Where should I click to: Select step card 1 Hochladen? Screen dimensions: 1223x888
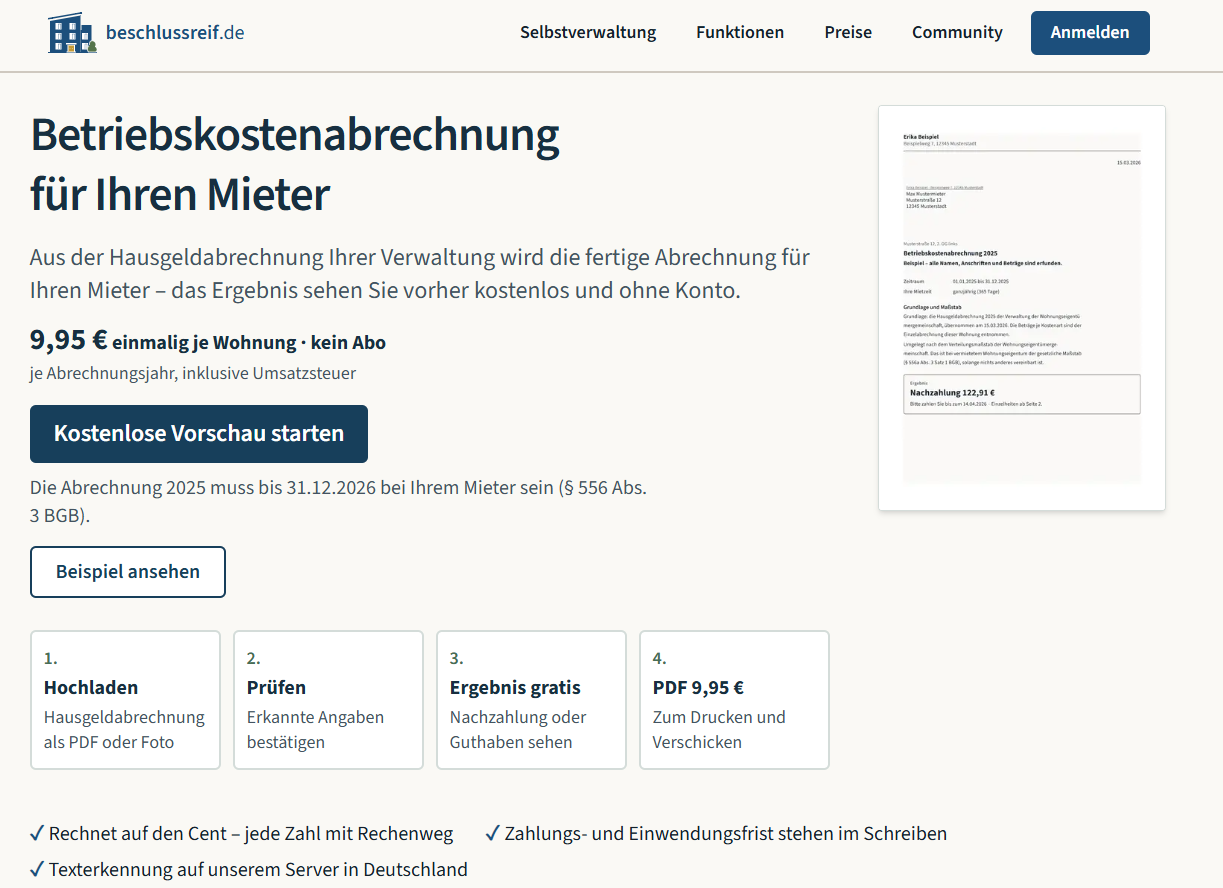125,700
